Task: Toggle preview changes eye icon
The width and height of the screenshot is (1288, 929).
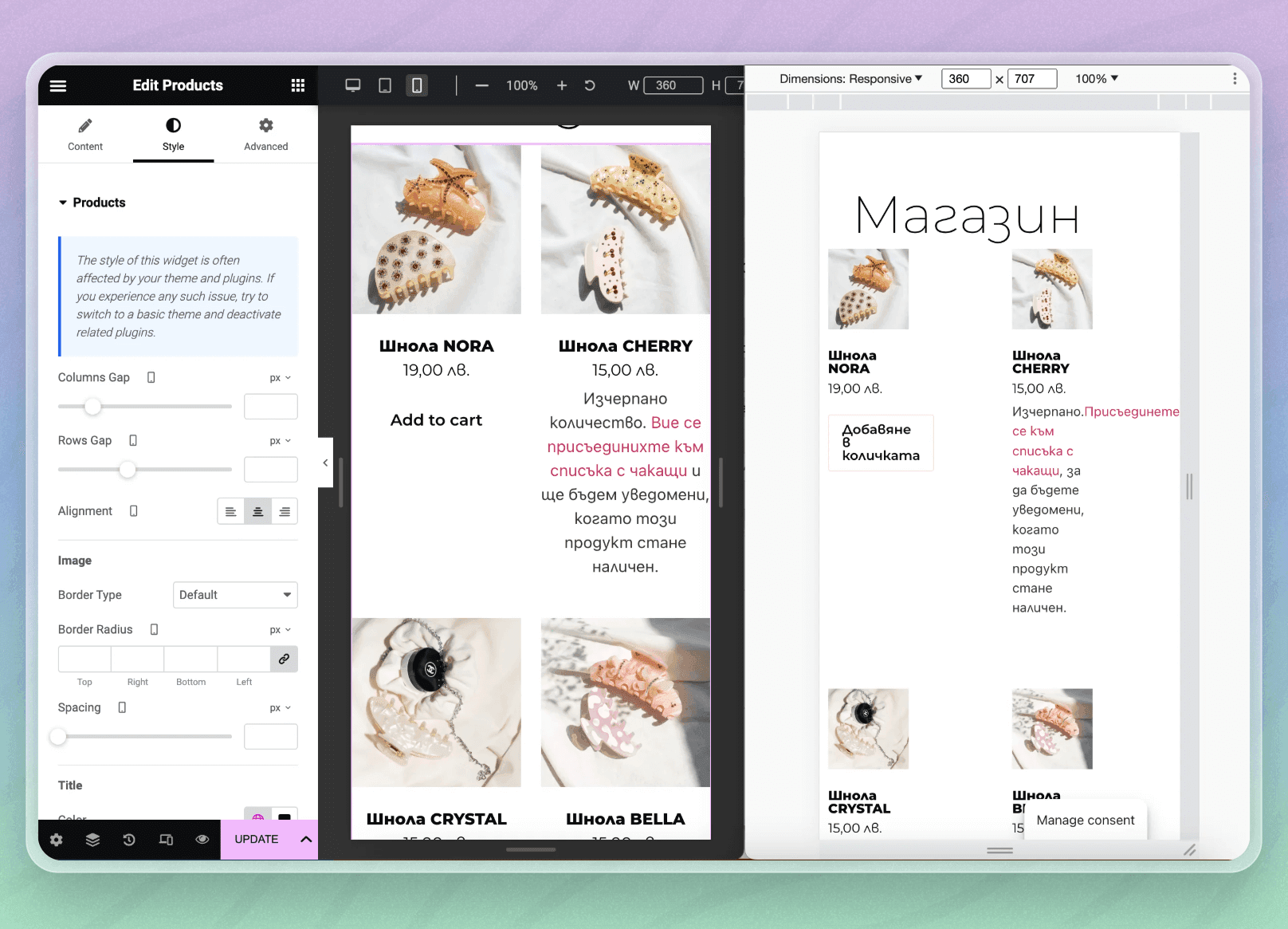Action: tap(202, 839)
